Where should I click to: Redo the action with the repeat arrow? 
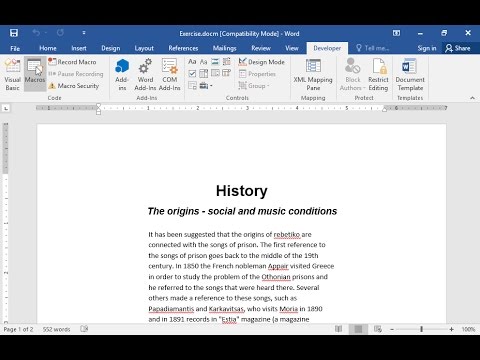60,33
